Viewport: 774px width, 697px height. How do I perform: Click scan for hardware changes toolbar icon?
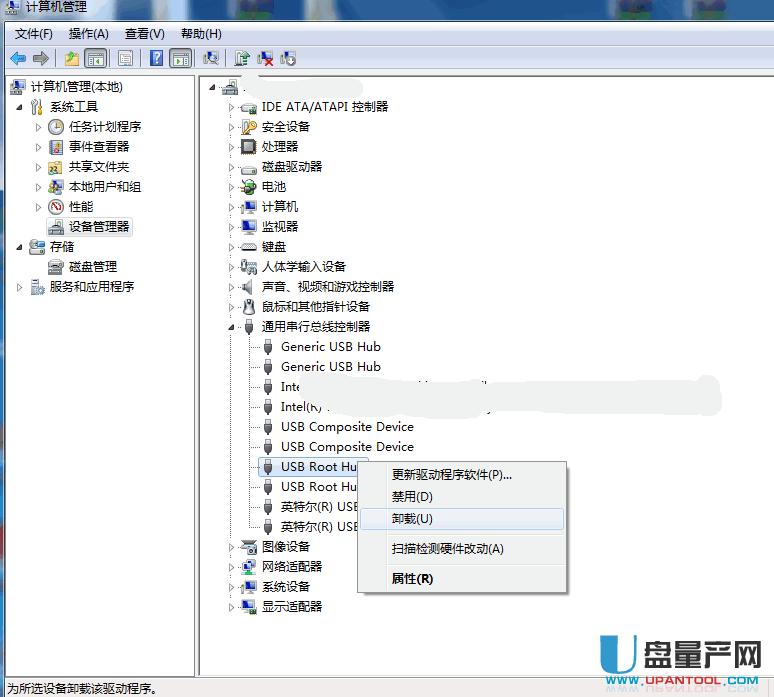211,58
